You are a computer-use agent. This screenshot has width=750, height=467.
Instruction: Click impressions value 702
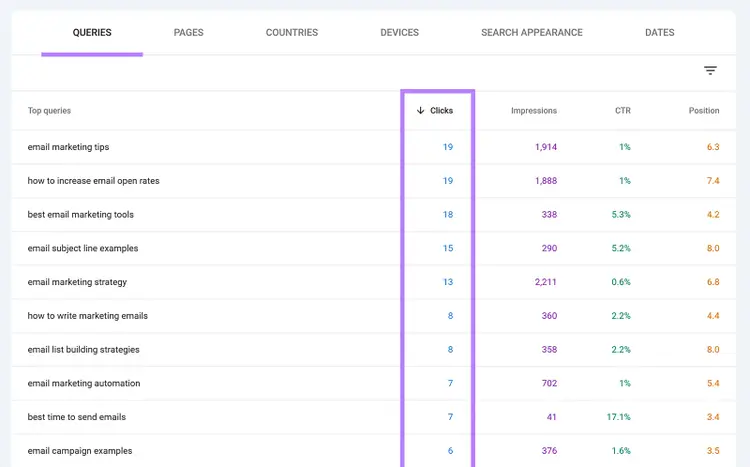(x=549, y=383)
